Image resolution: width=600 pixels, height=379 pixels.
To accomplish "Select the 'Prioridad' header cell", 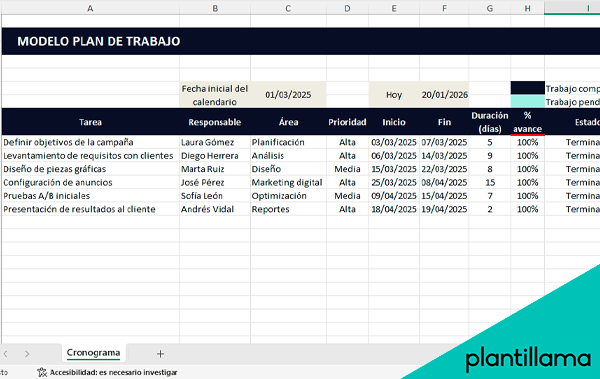I will [347, 122].
